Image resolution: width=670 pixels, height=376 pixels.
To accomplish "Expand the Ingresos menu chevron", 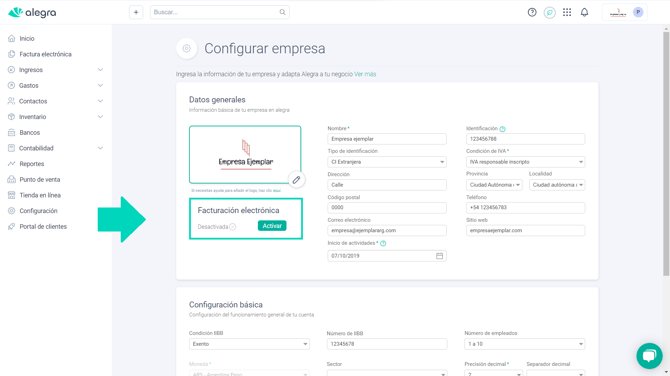I will (x=100, y=70).
